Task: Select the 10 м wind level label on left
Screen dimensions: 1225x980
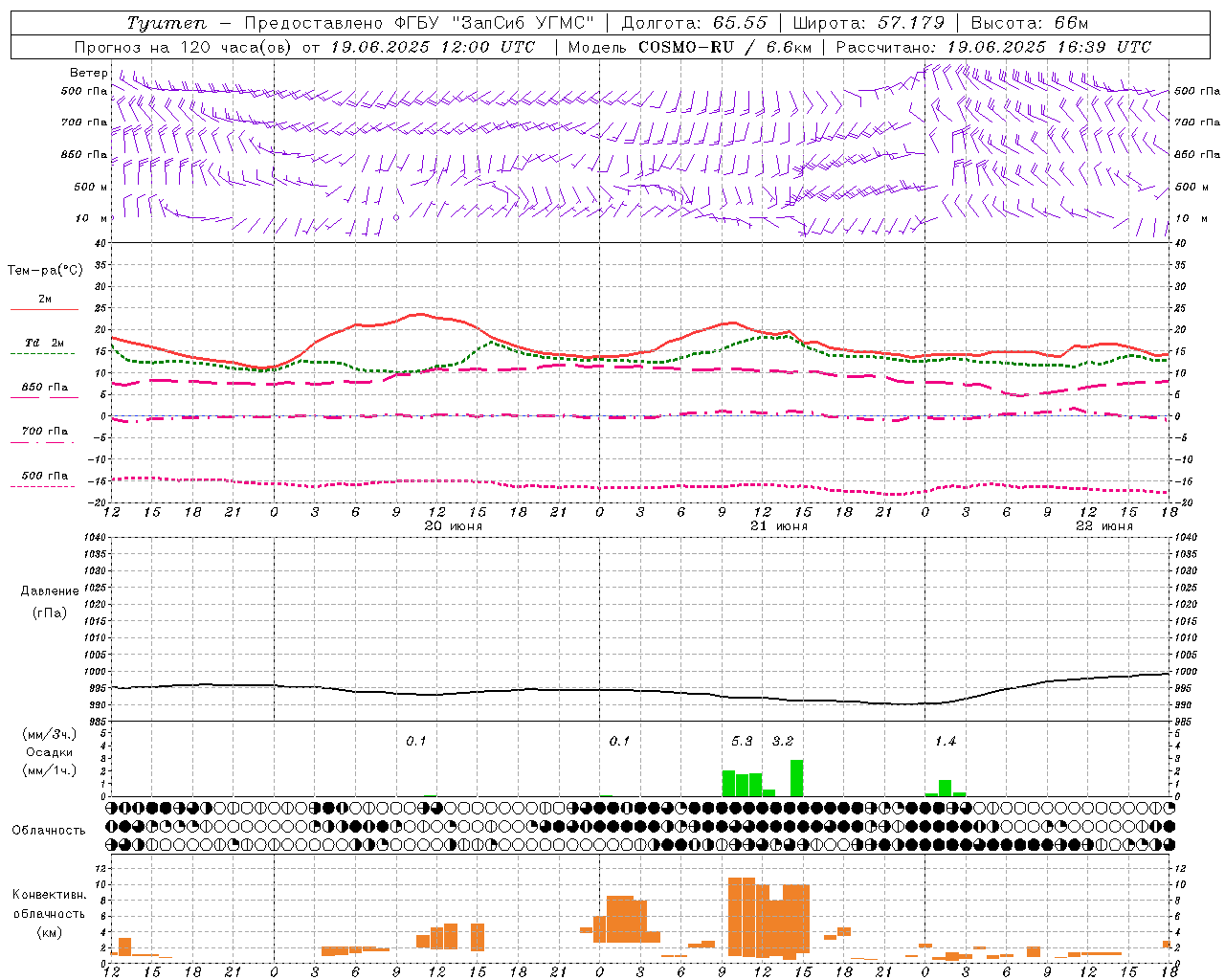Action: 92,218
